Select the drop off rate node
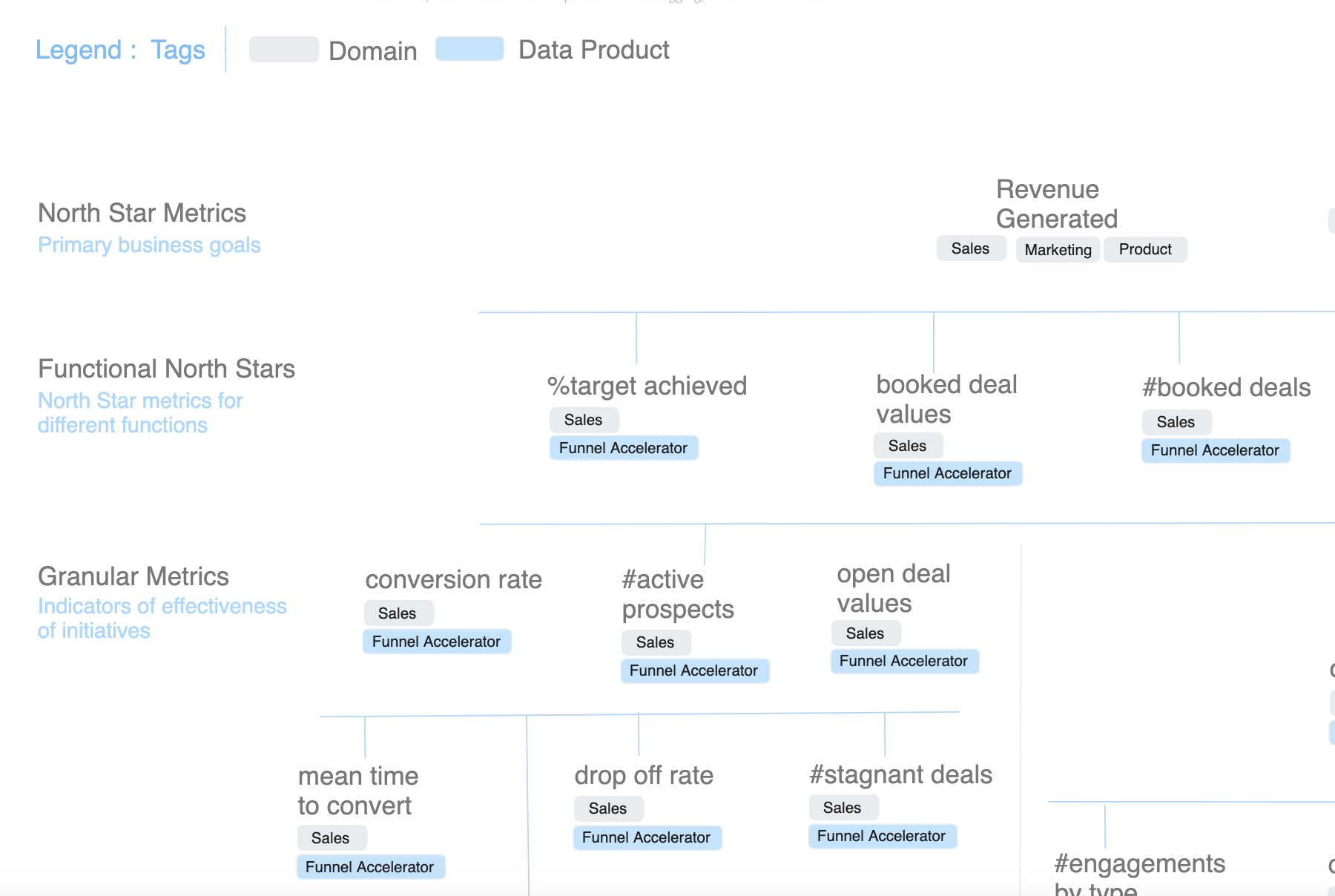 (642, 775)
